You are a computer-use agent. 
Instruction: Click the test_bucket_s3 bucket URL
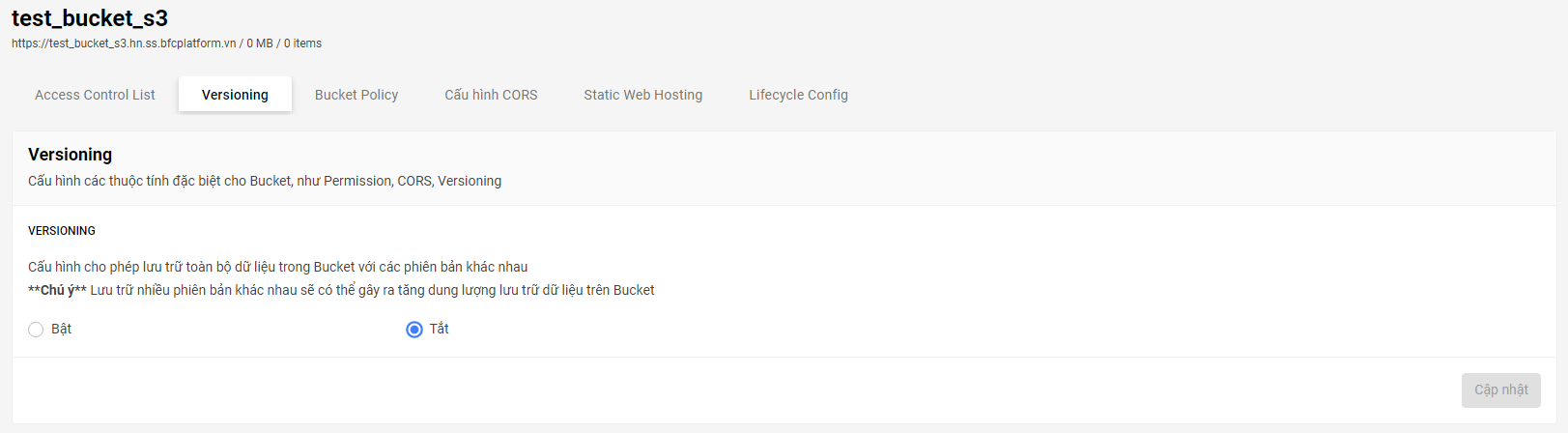coord(124,43)
